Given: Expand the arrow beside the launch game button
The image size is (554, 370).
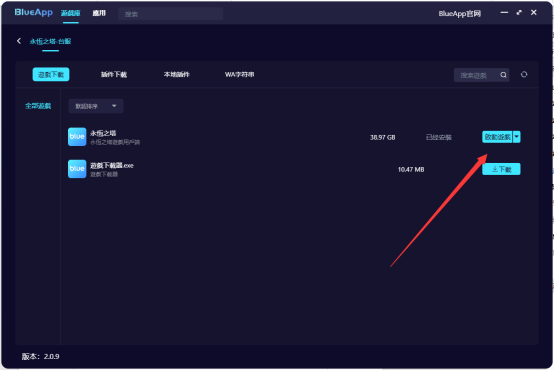Looking at the screenshot, I should (517, 137).
